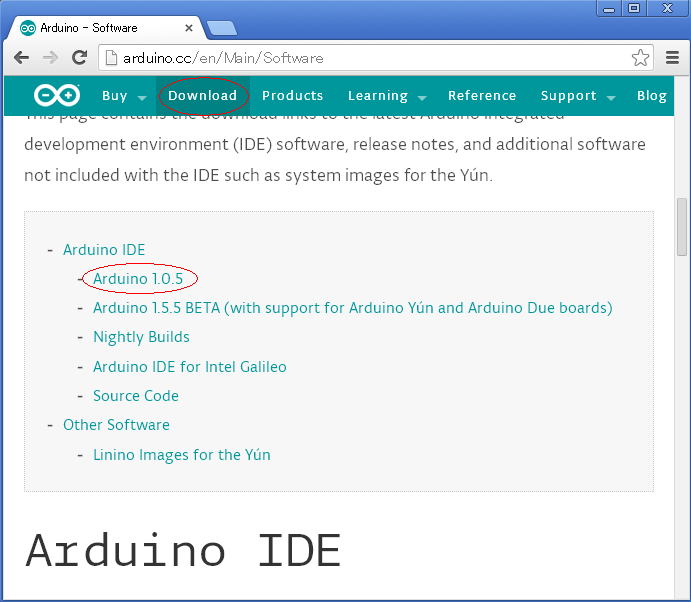Click the Arduino IDE link in the list
This screenshot has width=691, height=602.
point(104,250)
